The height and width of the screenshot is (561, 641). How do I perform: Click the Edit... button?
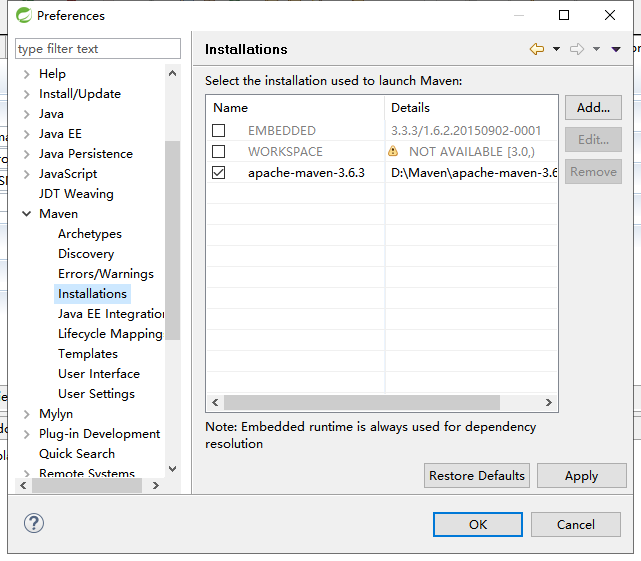point(593,139)
